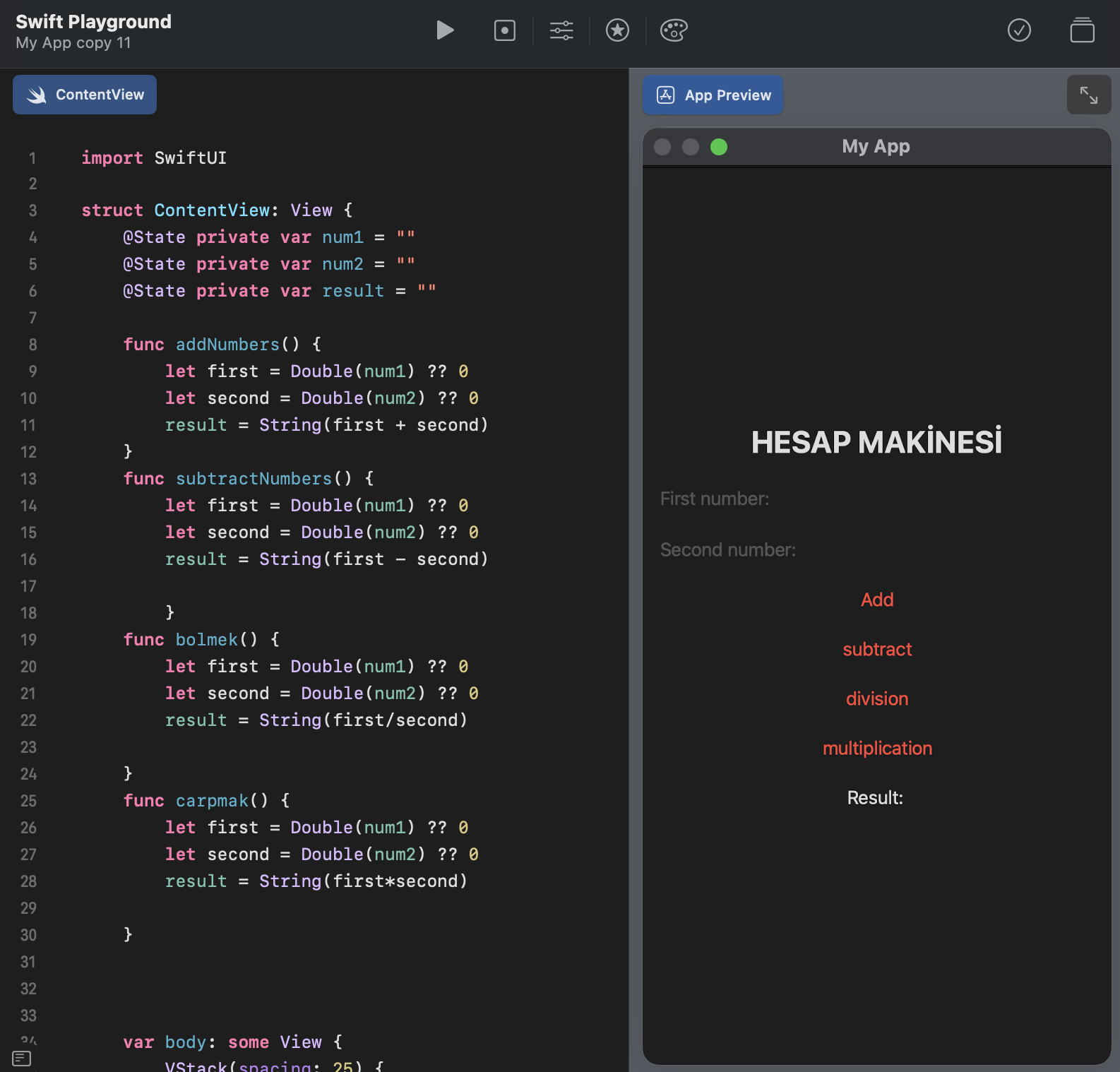Run the playground with the play button
Image resolution: width=1120 pixels, height=1072 pixels.
click(x=445, y=30)
